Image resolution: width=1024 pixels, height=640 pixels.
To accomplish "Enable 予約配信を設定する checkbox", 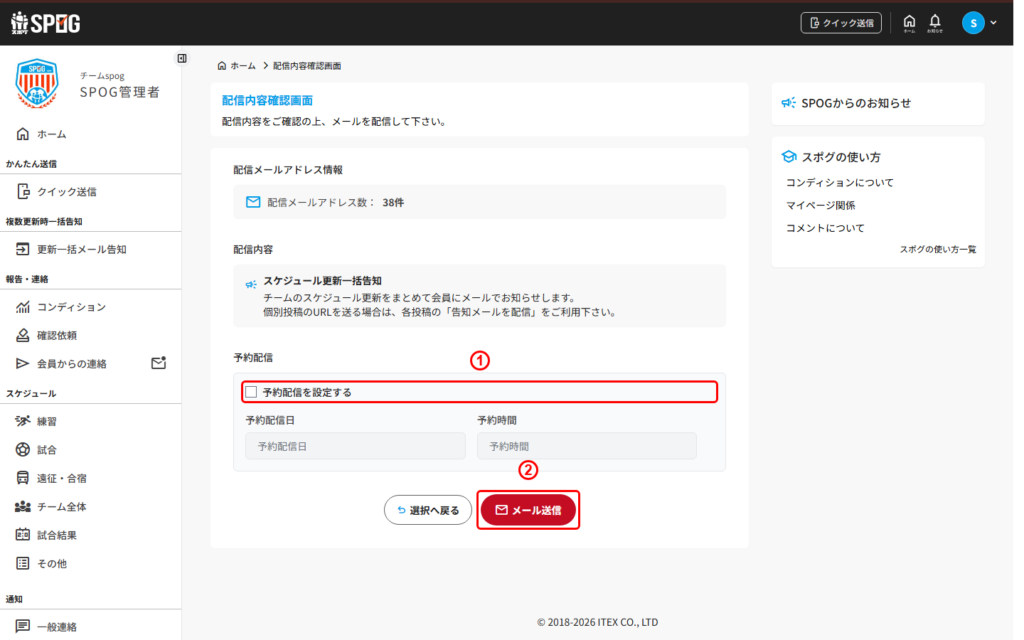I will 251,392.
